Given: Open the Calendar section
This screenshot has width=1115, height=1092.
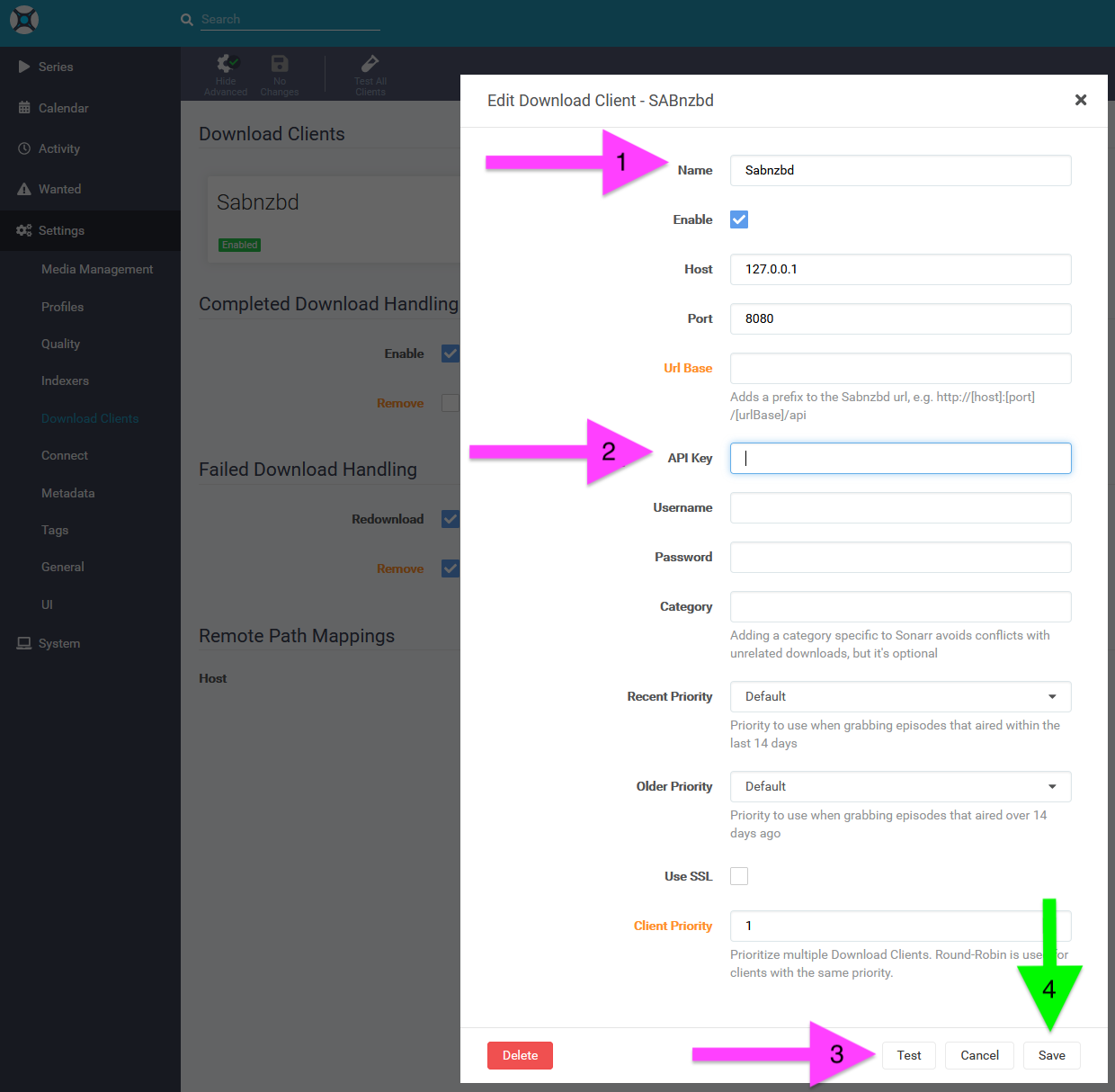Looking at the screenshot, I should [x=62, y=107].
